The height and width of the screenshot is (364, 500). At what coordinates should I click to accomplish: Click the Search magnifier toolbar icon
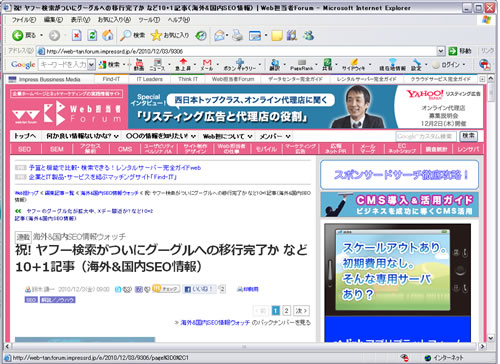[125, 35]
